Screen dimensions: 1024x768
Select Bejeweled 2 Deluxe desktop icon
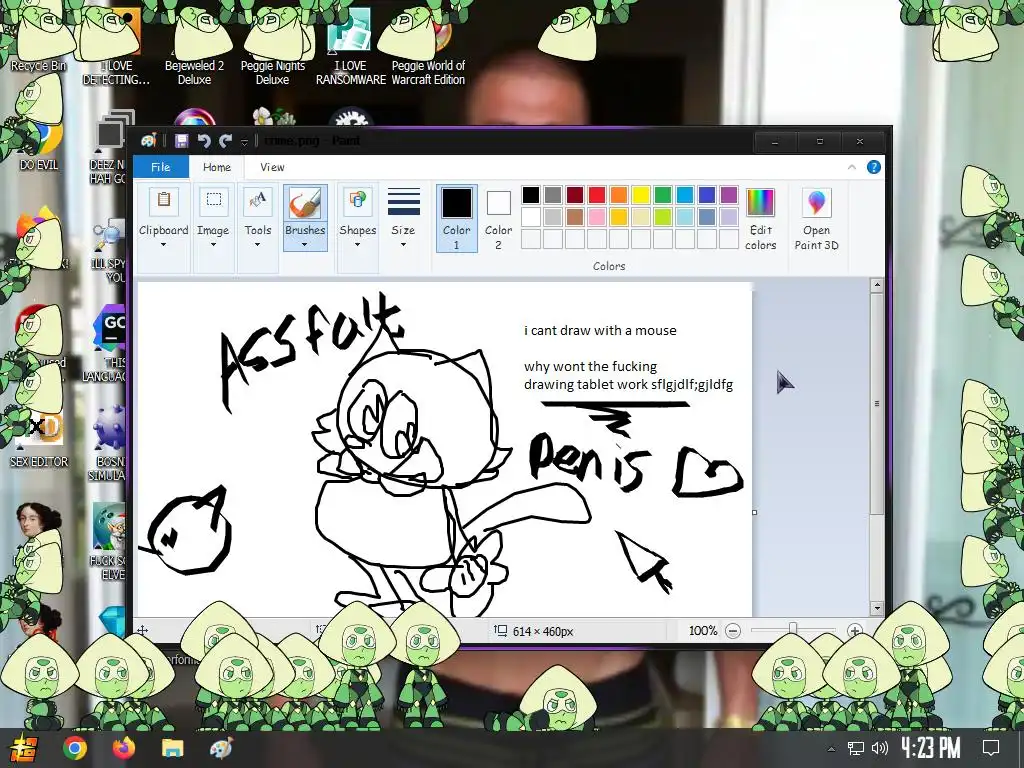click(195, 46)
